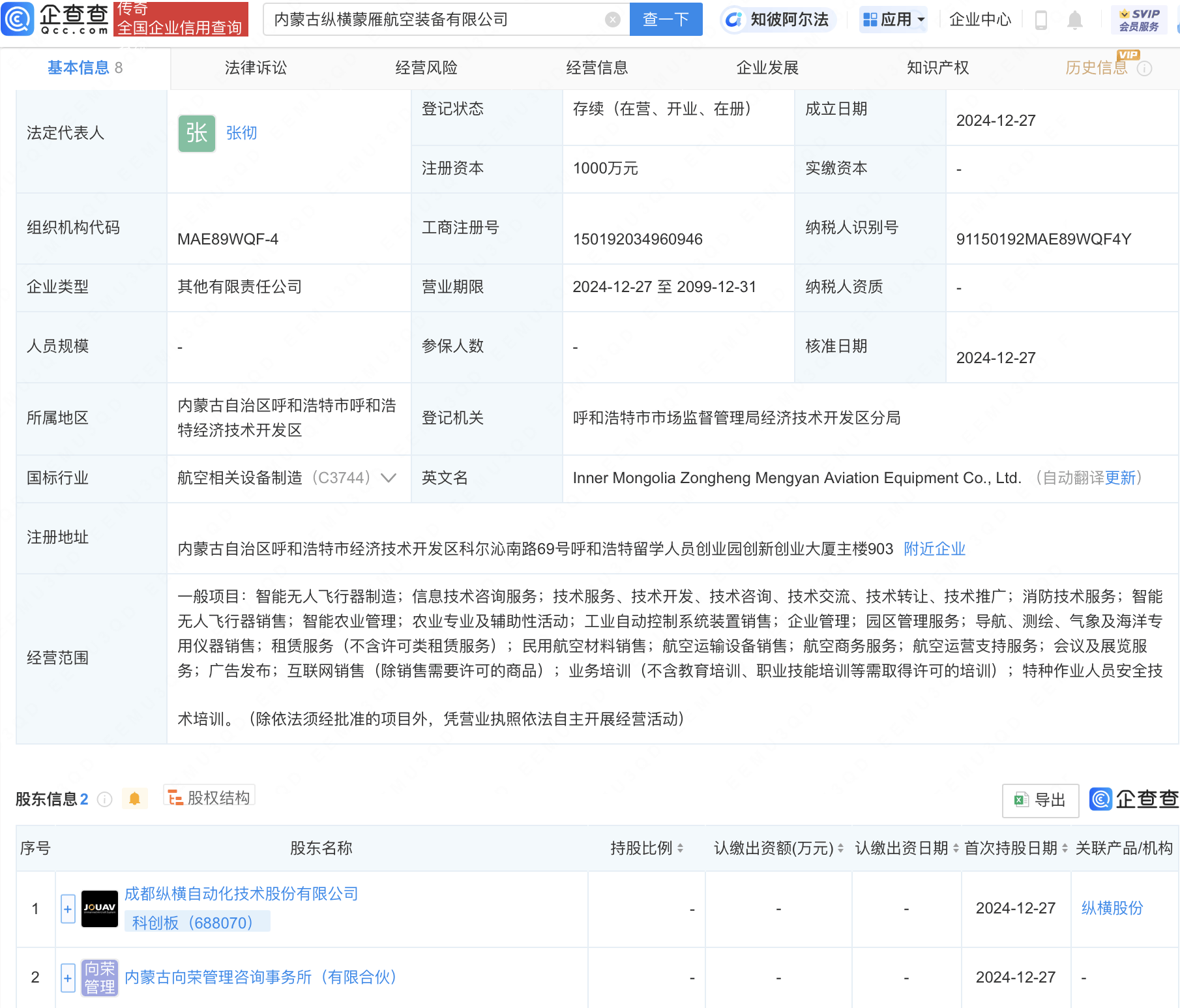Click the mobile phone icon in header
Viewport: 1180px width, 1008px height.
point(1041,20)
